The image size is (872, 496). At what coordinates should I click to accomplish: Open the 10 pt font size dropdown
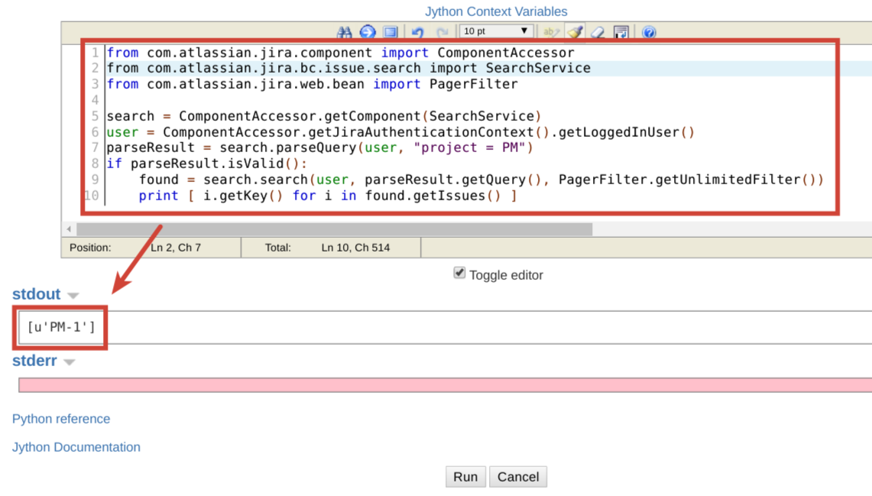(496, 31)
